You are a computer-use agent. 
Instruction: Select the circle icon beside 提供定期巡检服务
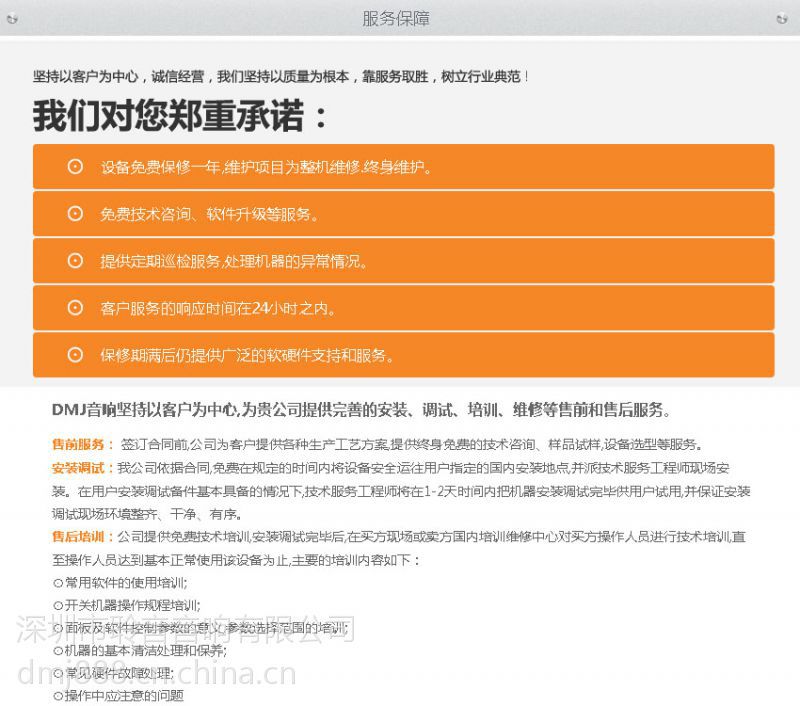[75, 260]
